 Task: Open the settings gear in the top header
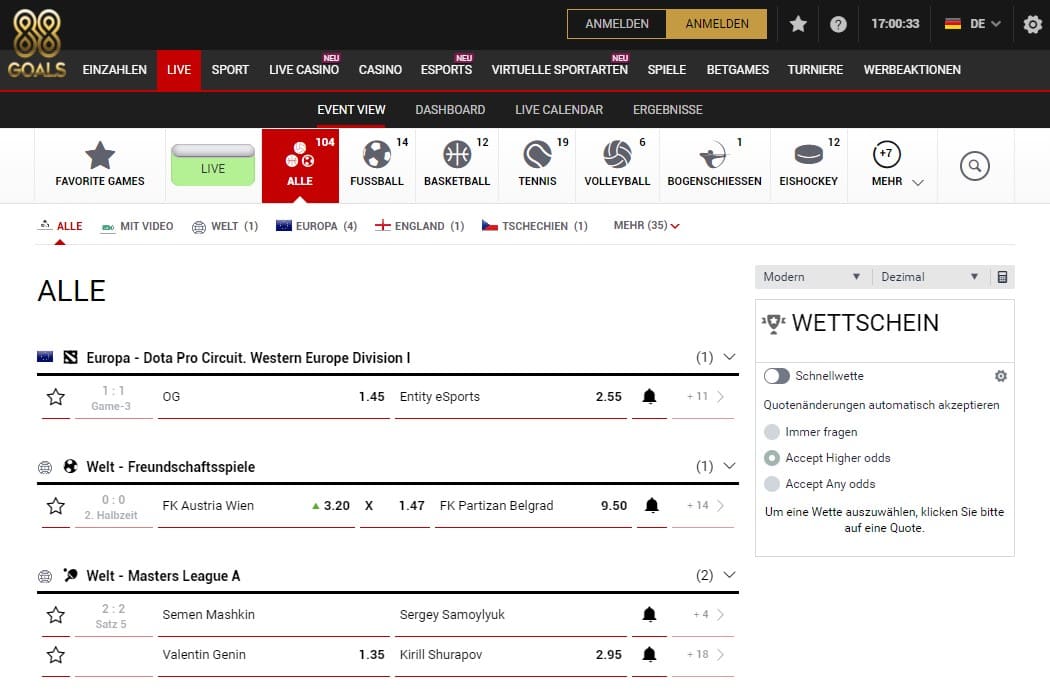(x=1033, y=24)
